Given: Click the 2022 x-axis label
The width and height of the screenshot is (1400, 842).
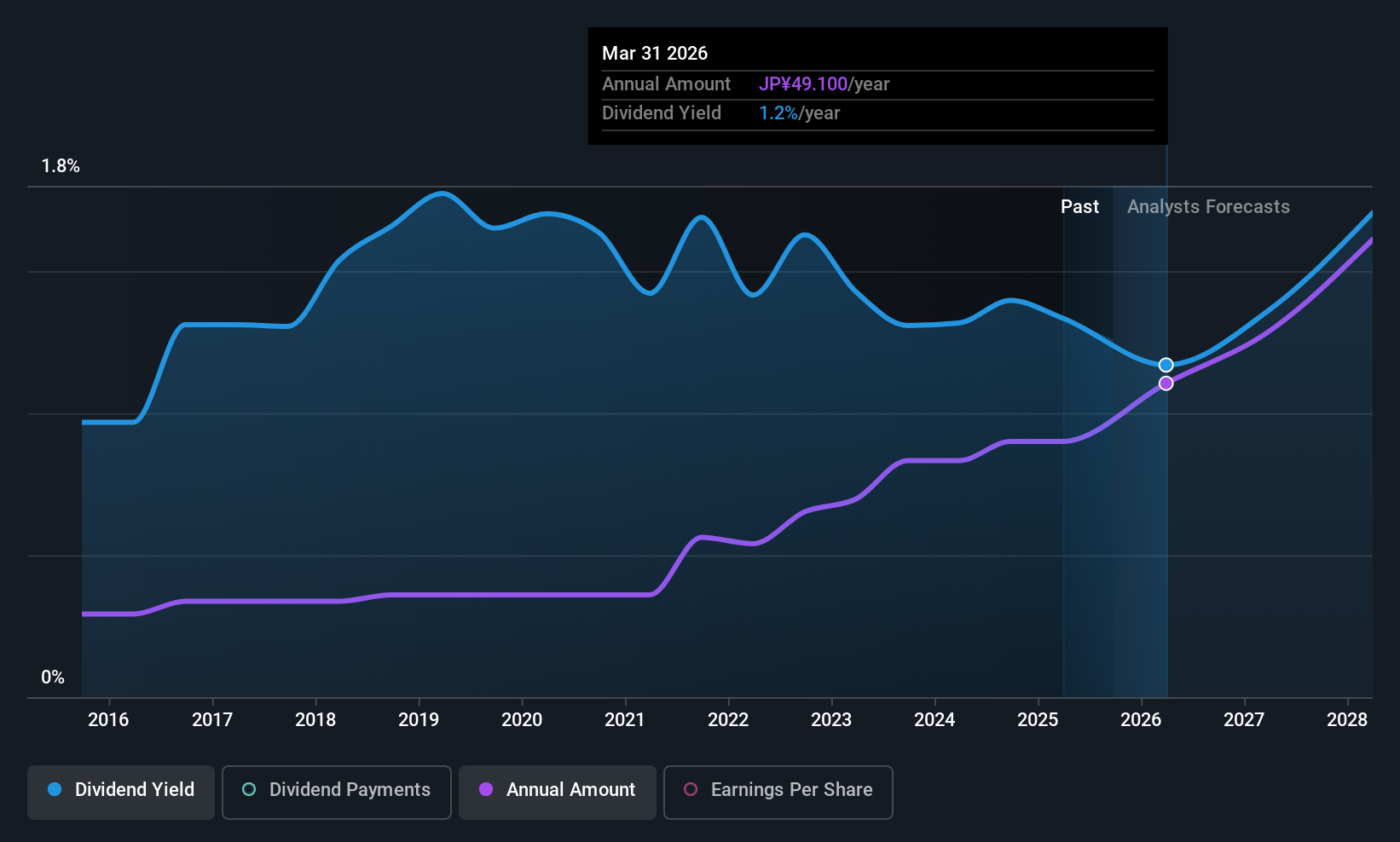Looking at the screenshot, I should tap(728, 720).
